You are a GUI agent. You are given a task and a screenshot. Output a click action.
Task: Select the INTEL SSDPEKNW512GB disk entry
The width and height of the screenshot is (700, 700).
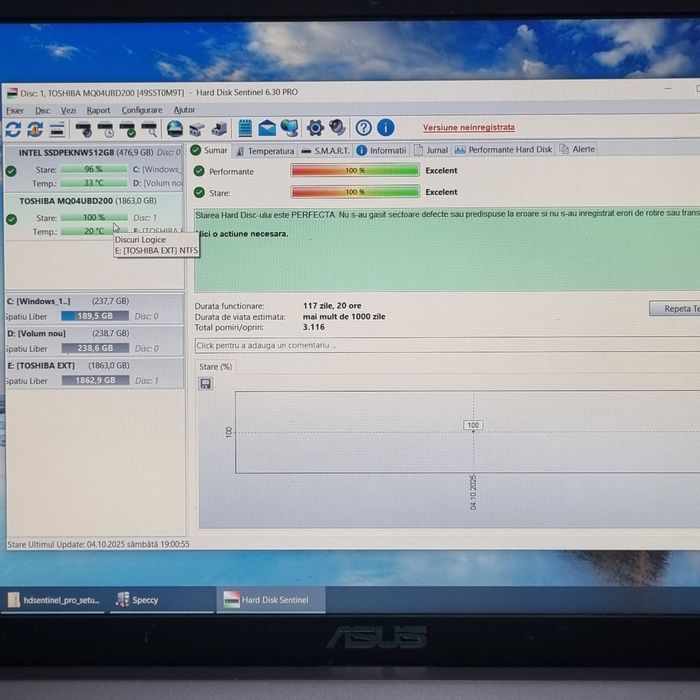click(94, 168)
